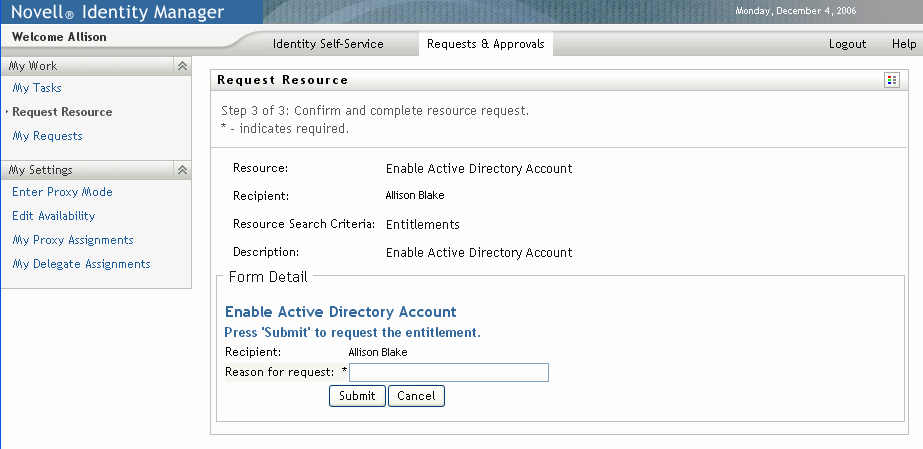Go to My Requests
923x449 pixels.
pyautogui.click(x=48, y=136)
